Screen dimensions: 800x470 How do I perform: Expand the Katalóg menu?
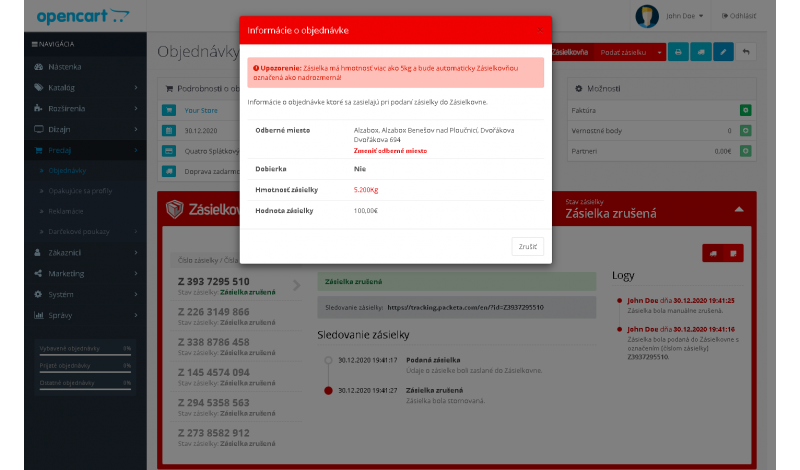coord(85,88)
